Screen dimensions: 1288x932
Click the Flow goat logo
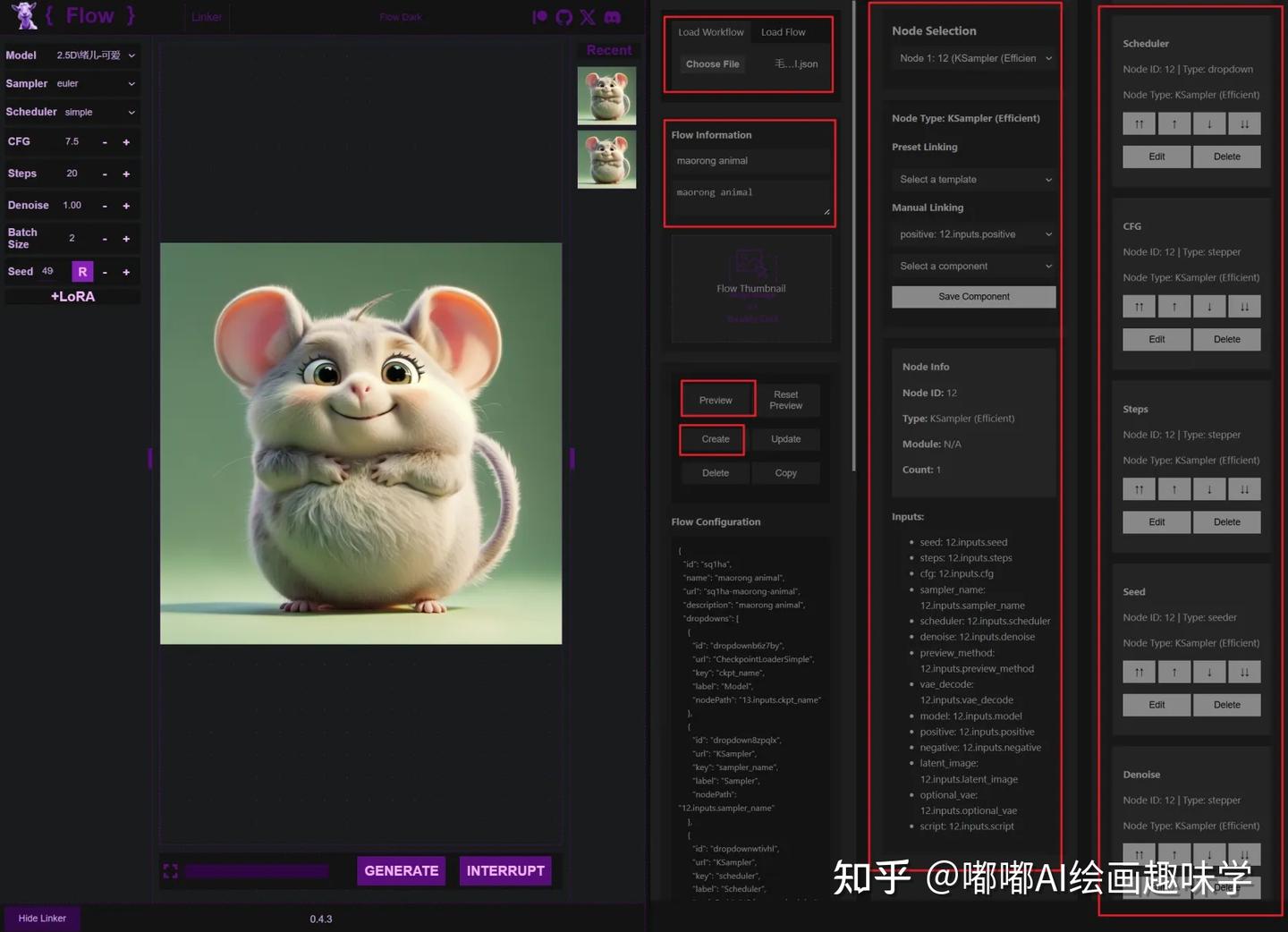(x=24, y=15)
